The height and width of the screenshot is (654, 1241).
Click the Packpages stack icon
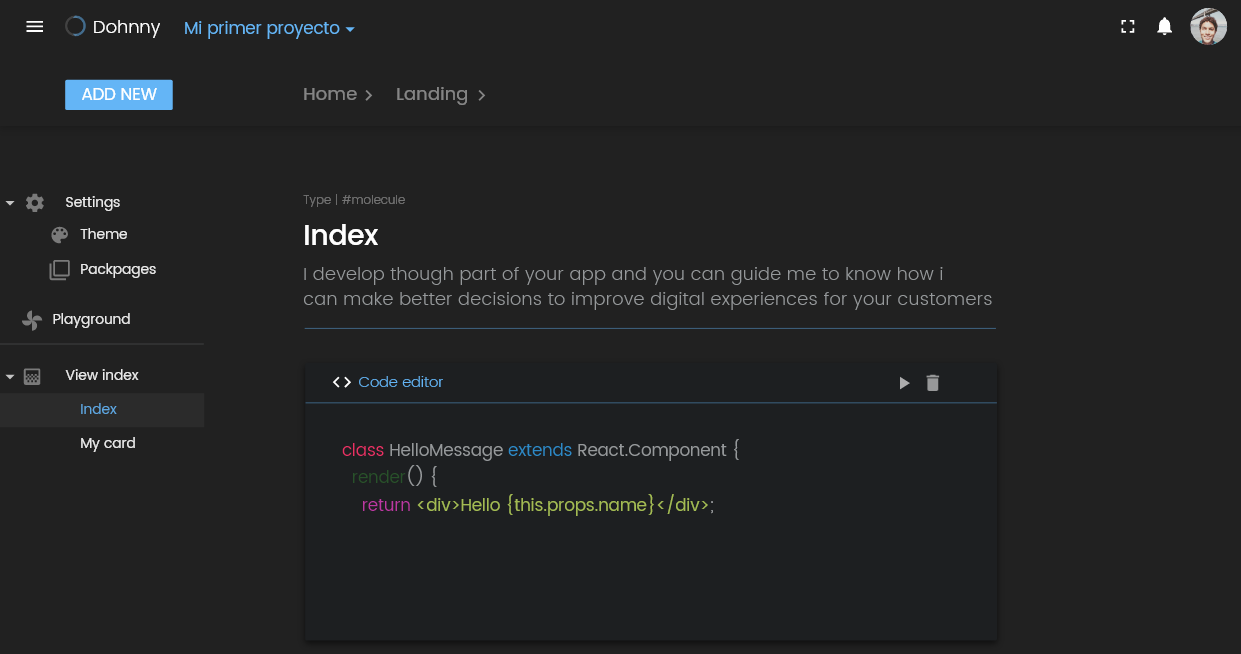click(x=60, y=270)
